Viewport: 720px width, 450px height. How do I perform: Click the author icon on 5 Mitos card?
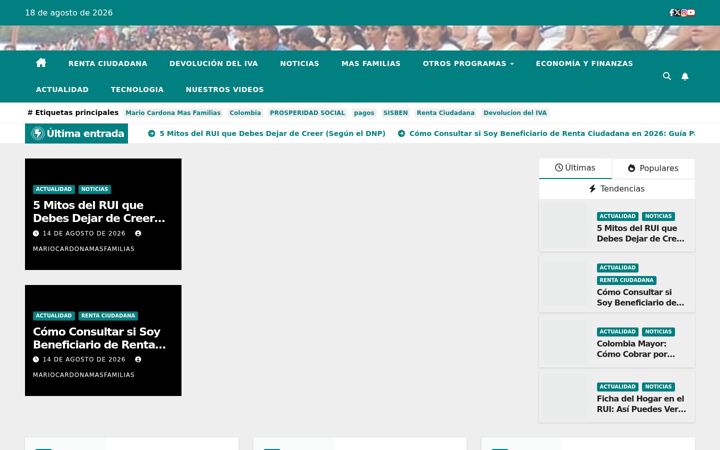pyautogui.click(x=138, y=233)
